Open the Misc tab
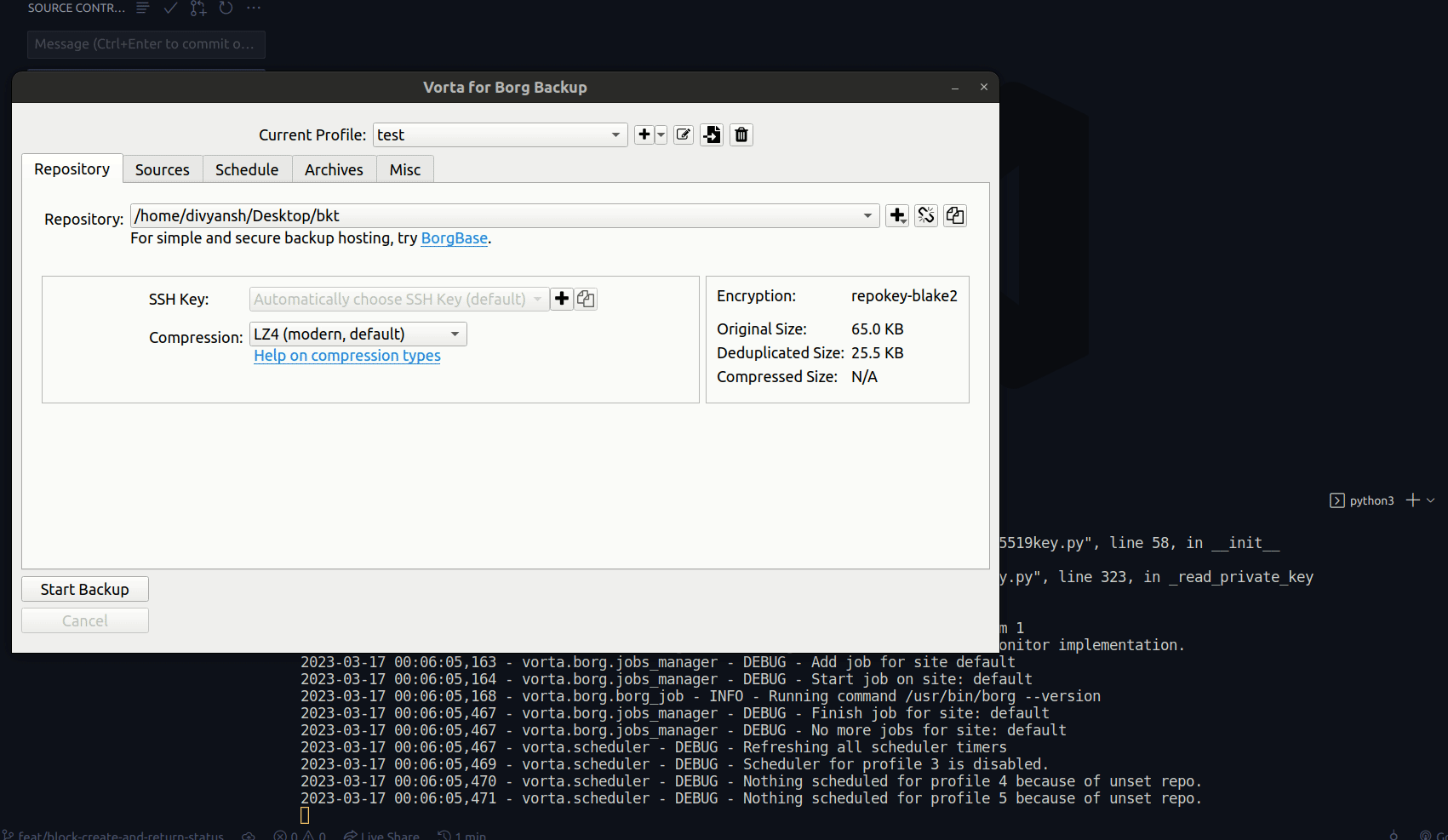1448x840 pixels. [x=405, y=169]
